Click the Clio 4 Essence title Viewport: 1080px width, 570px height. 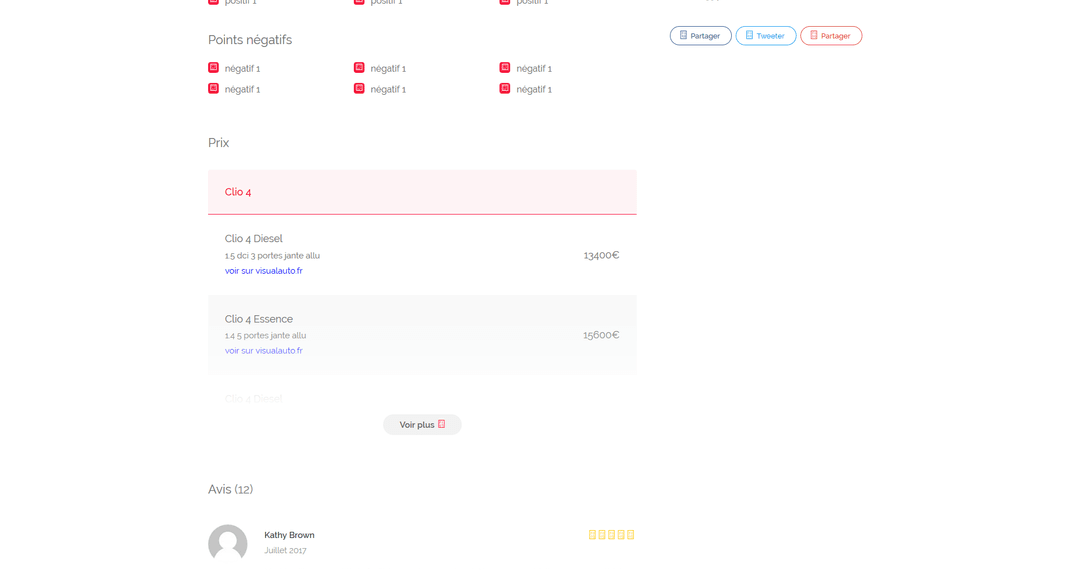point(259,319)
